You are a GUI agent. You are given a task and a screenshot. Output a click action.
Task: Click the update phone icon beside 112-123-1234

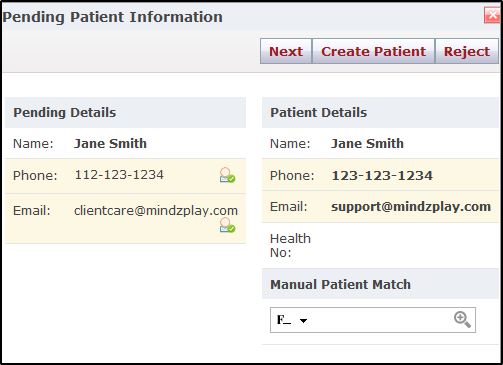point(227,175)
